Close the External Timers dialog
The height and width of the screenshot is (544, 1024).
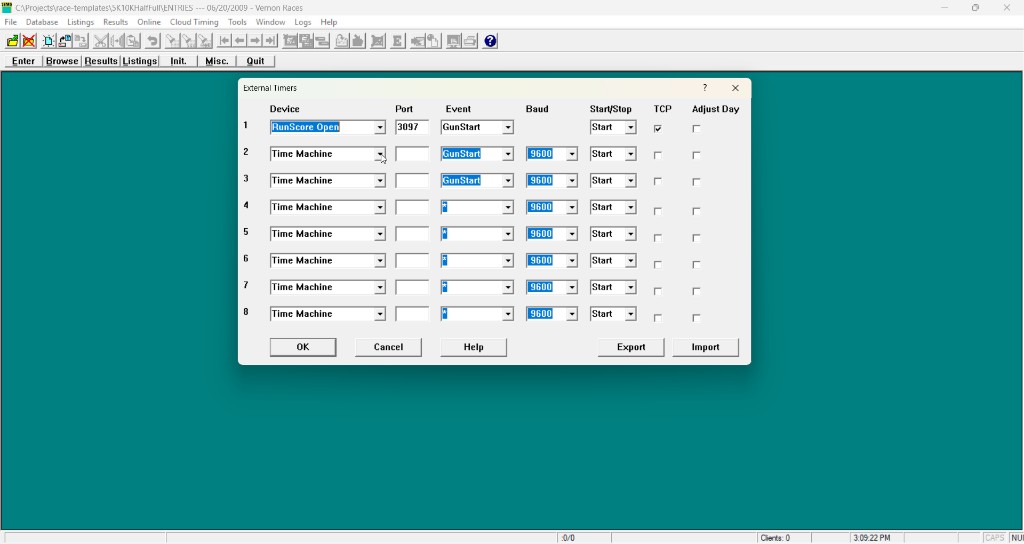(735, 88)
